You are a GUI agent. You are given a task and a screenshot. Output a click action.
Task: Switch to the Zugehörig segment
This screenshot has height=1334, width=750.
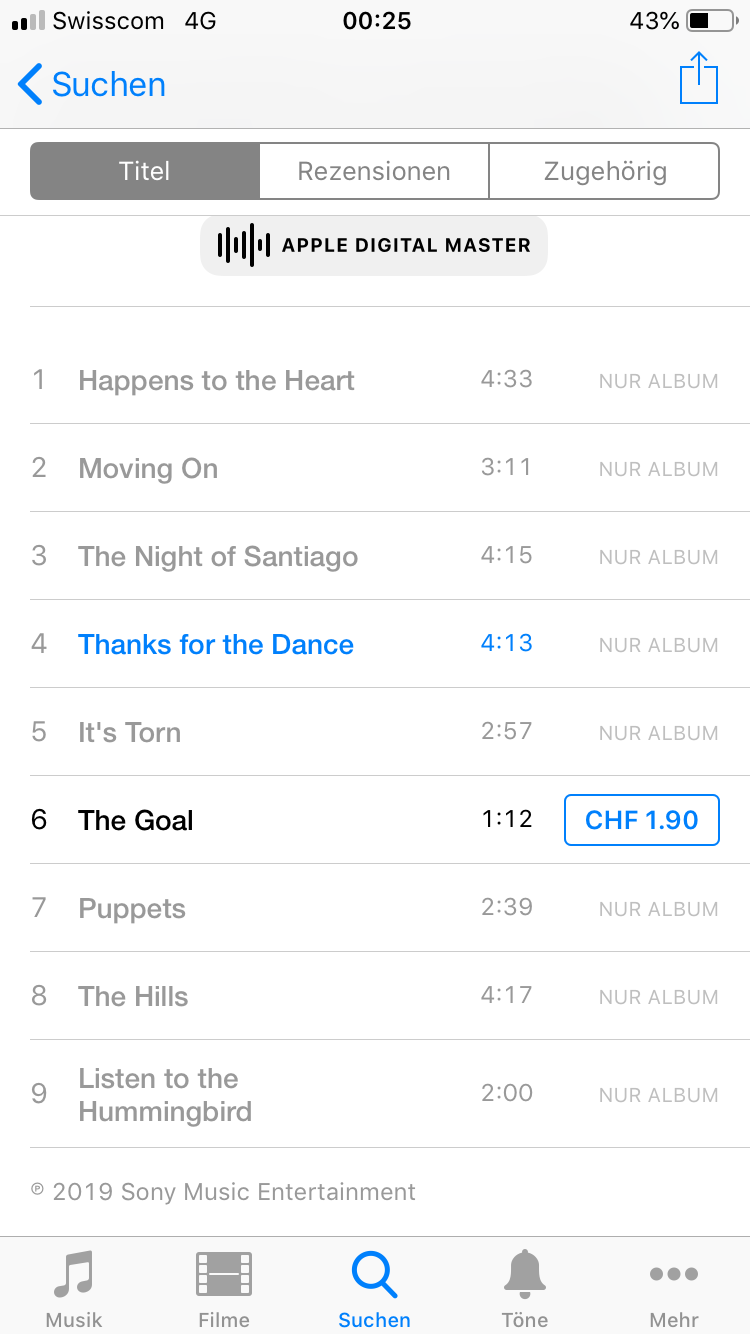[604, 171]
